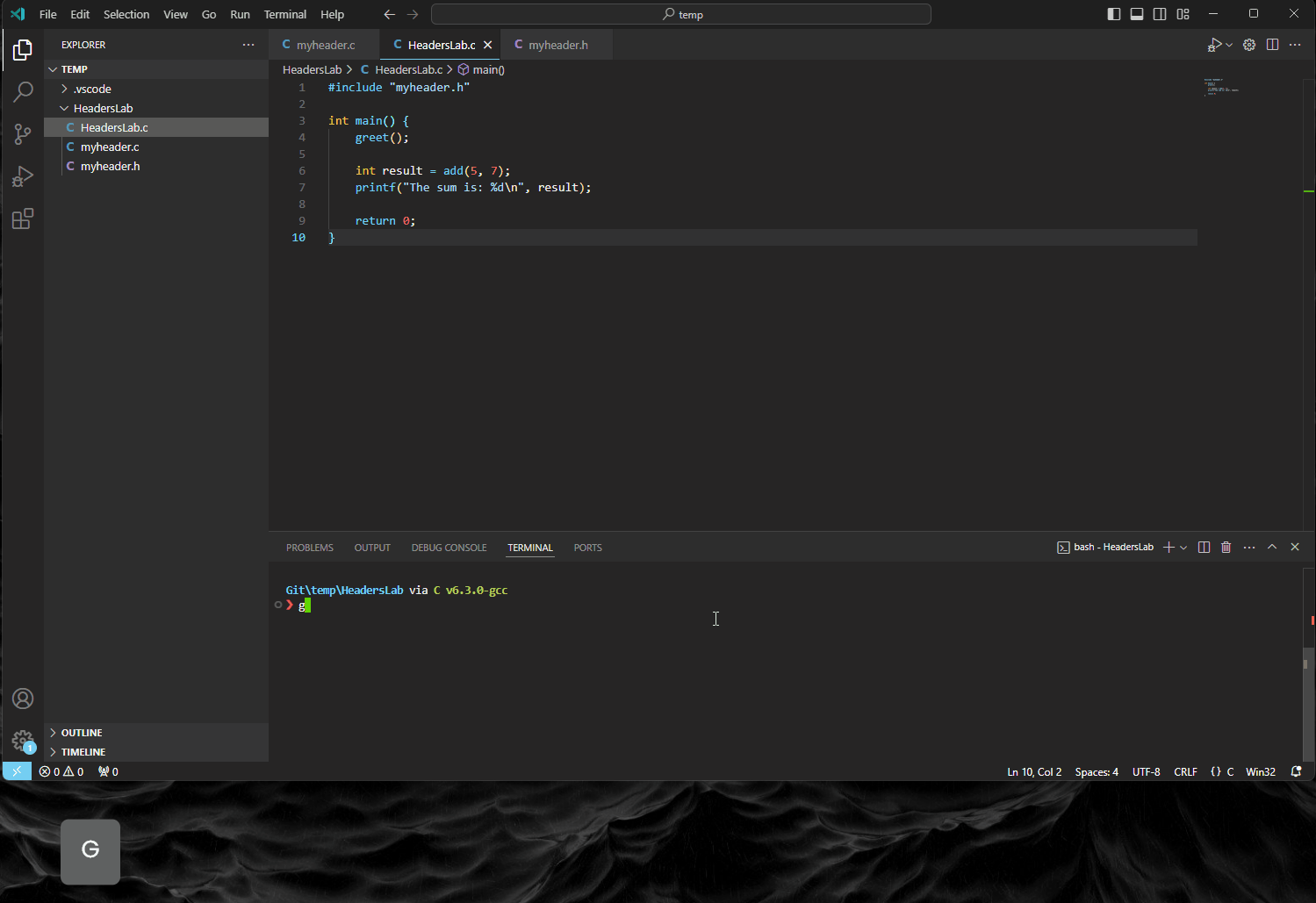Click the UTF-8 encoding button
This screenshot has width=1316, height=903.
coord(1146,772)
